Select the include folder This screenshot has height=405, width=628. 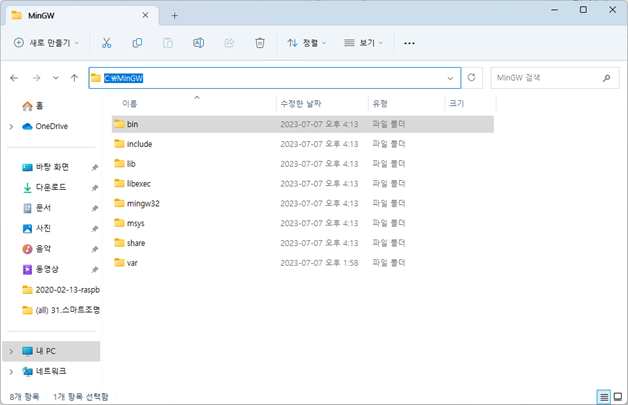[302, 144]
